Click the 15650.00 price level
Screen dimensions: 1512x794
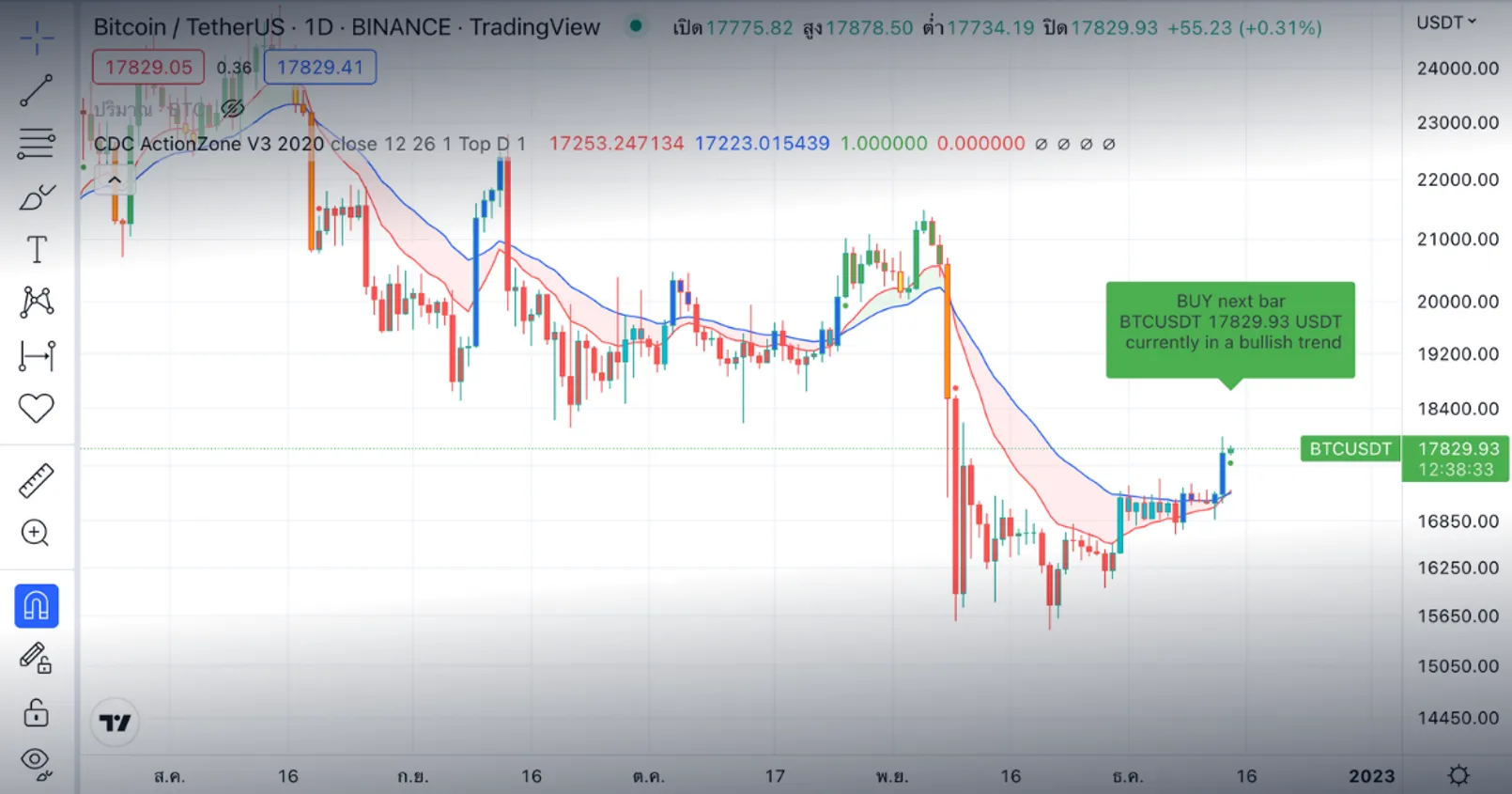pos(1458,616)
